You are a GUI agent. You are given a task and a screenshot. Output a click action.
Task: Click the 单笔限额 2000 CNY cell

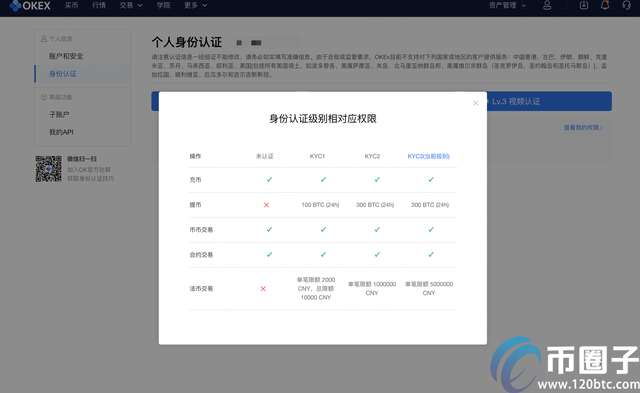(x=316, y=289)
